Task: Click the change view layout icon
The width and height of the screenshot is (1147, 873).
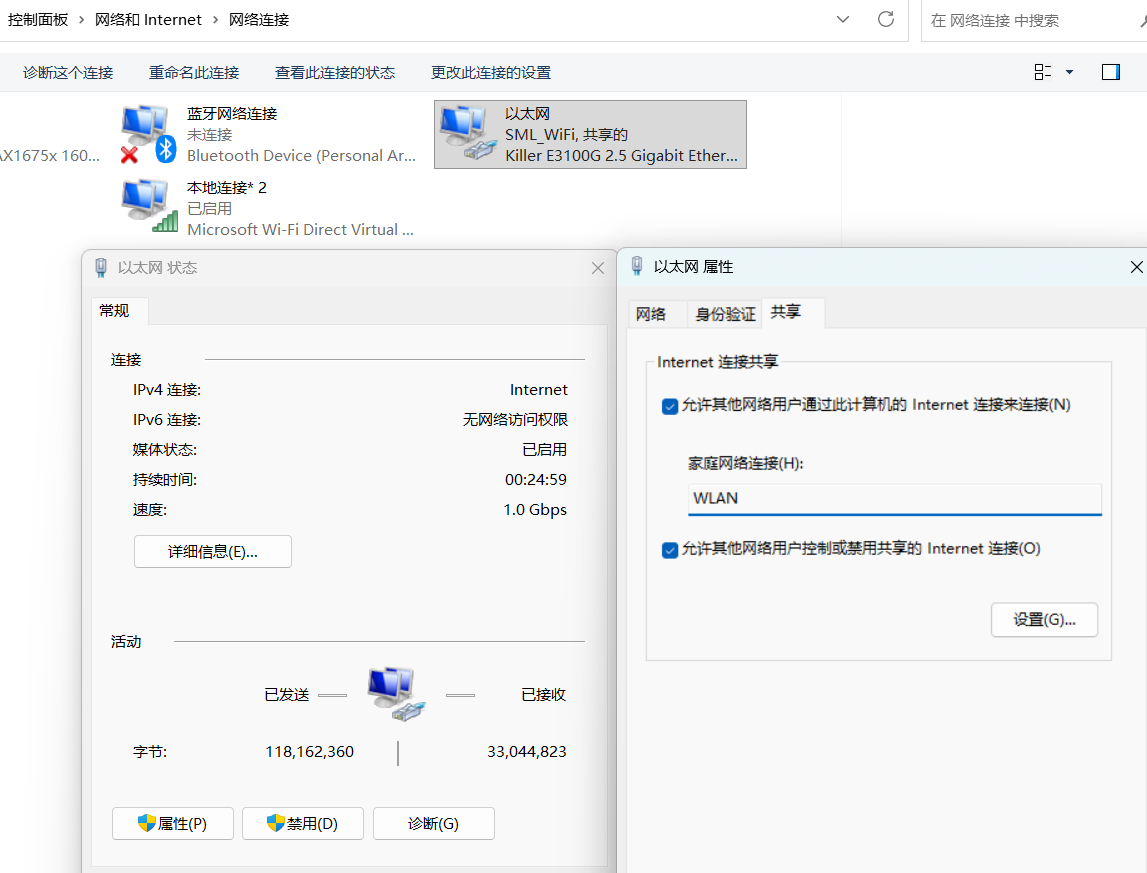Action: [x=1042, y=72]
